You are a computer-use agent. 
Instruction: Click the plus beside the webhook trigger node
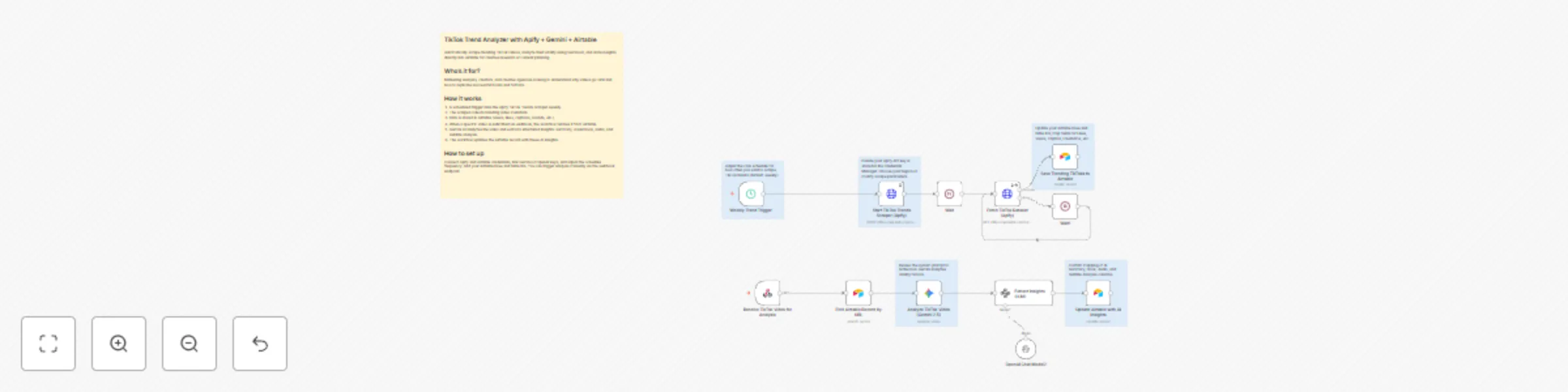click(x=748, y=293)
